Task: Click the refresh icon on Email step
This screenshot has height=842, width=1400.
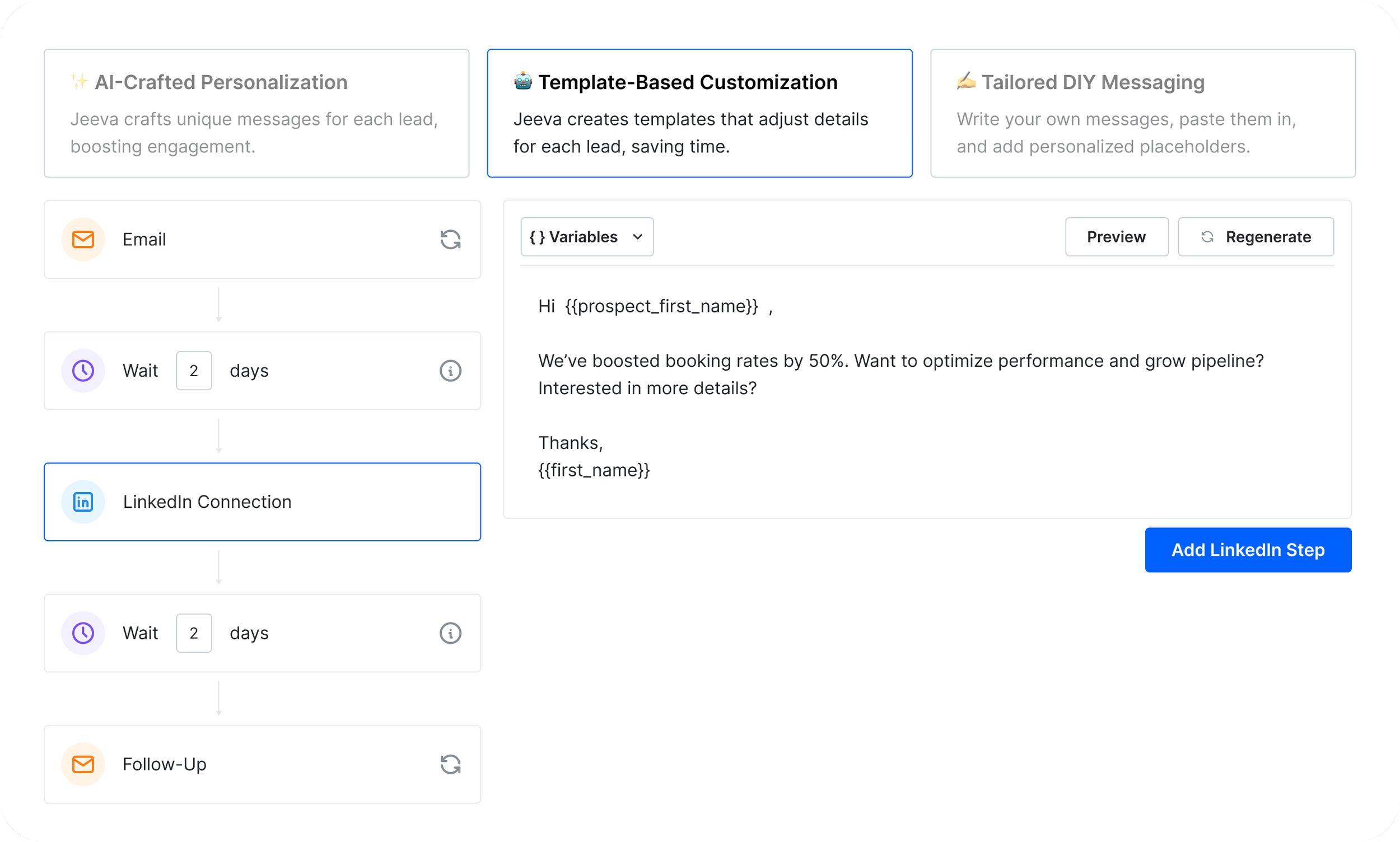Action: click(x=450, y=240)
